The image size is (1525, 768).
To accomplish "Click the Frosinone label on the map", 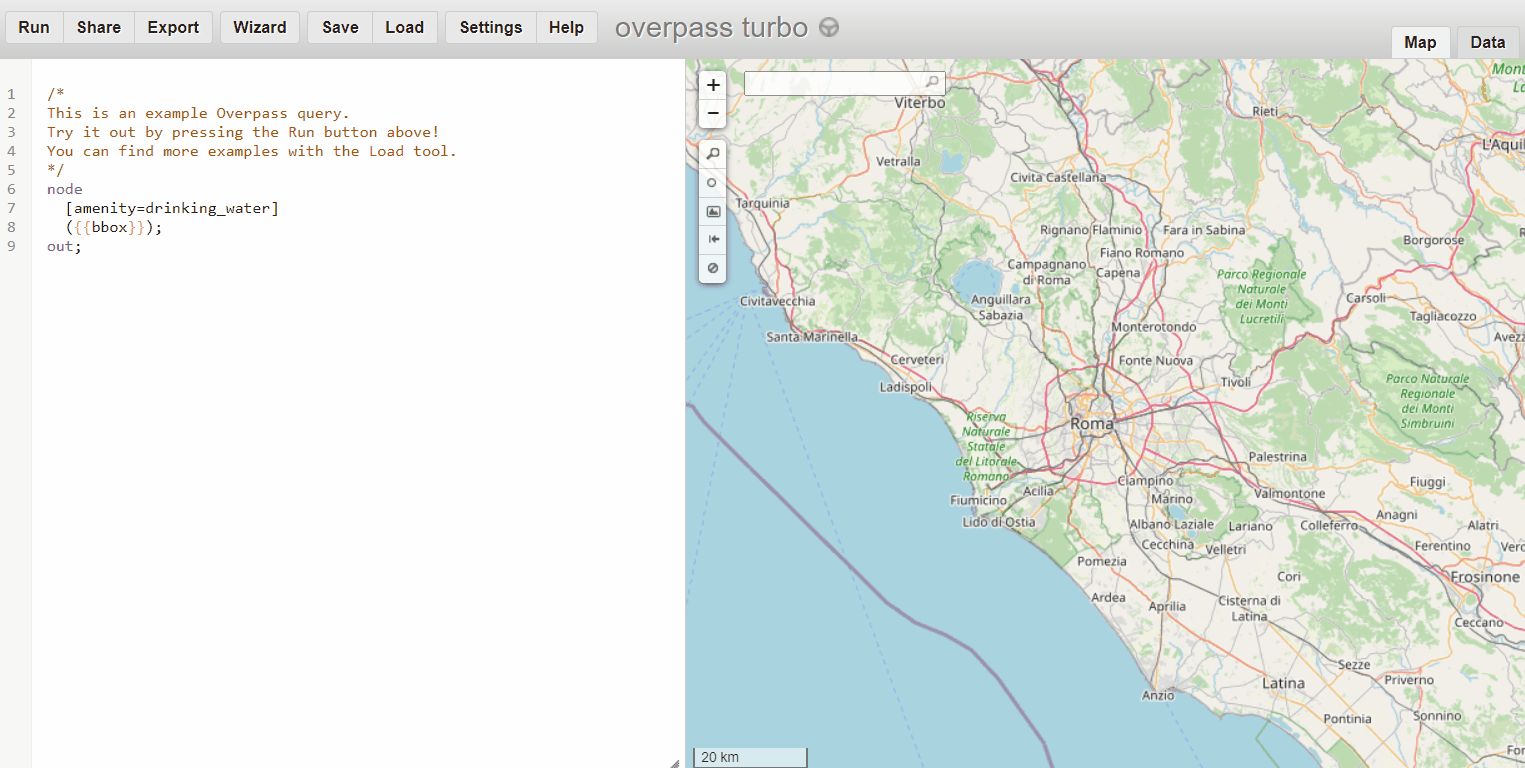I will click(x=1485, y=577).
